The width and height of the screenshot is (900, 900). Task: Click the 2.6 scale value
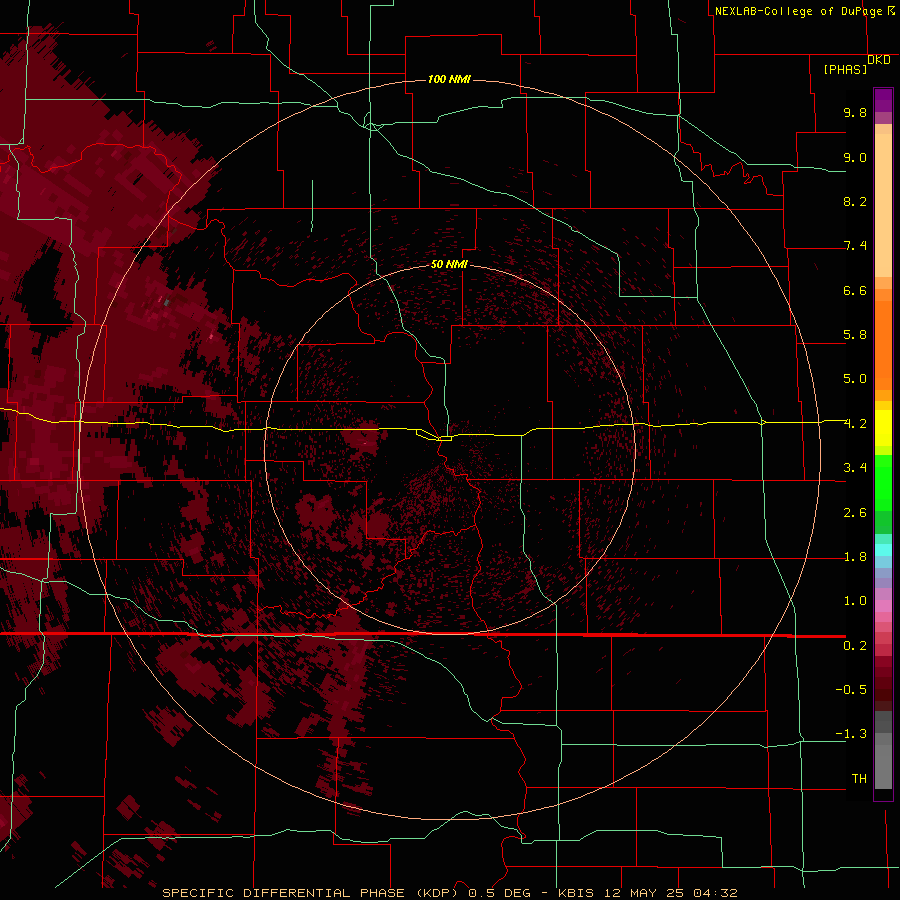pos(855,513)
